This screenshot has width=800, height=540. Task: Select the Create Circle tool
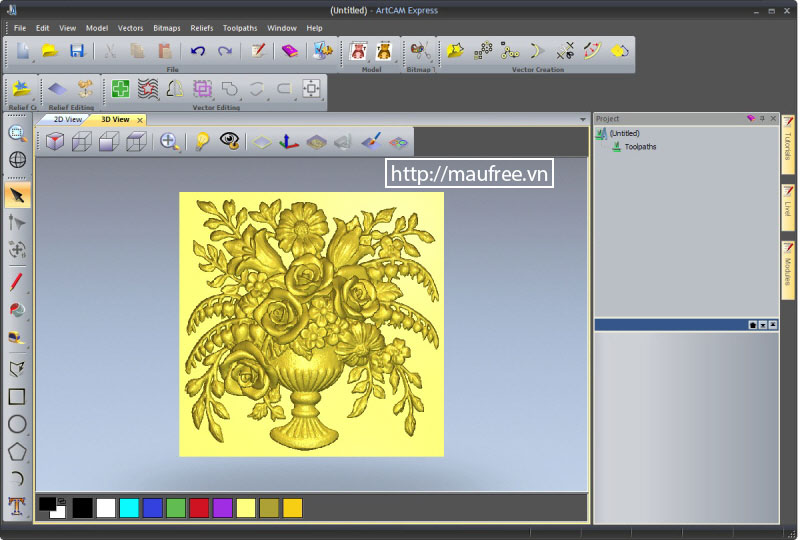coord(17,424)
